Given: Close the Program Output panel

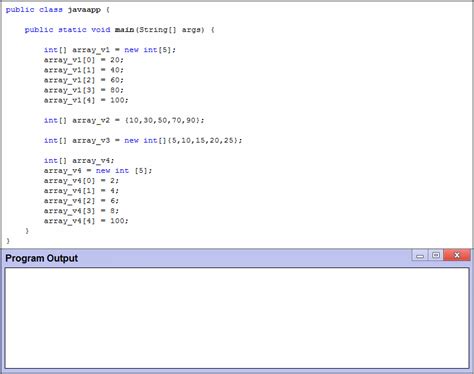Looking at the screenshot, I should pos(457,255).
